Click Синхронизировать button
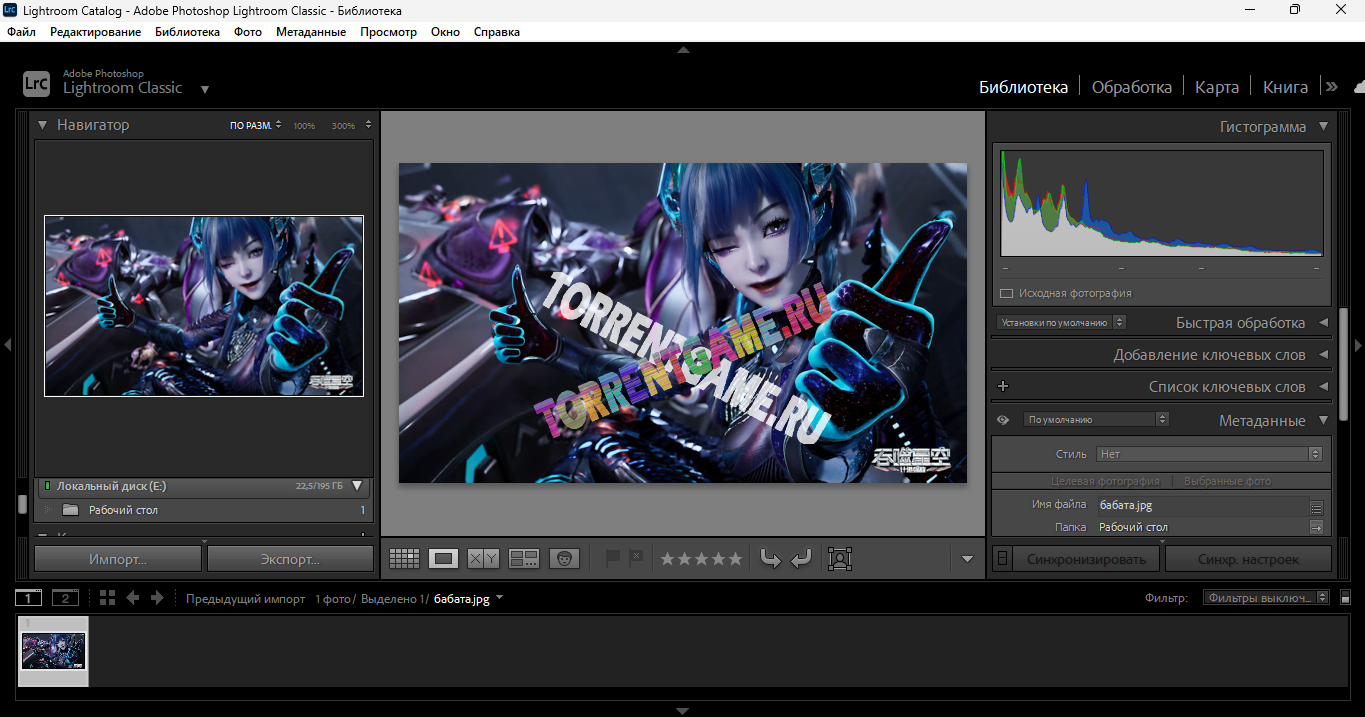This screenshot has width=1365, height=717. 1086,559
